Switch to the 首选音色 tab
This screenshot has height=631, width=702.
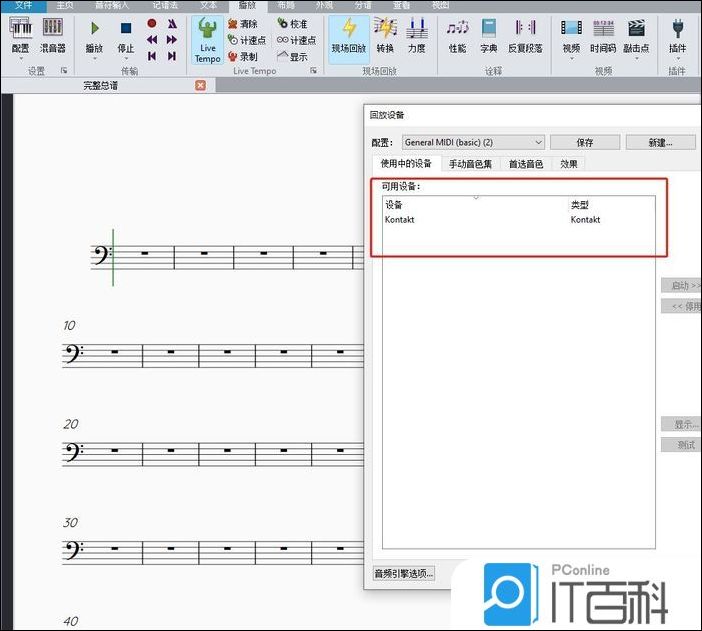(526, 164)
